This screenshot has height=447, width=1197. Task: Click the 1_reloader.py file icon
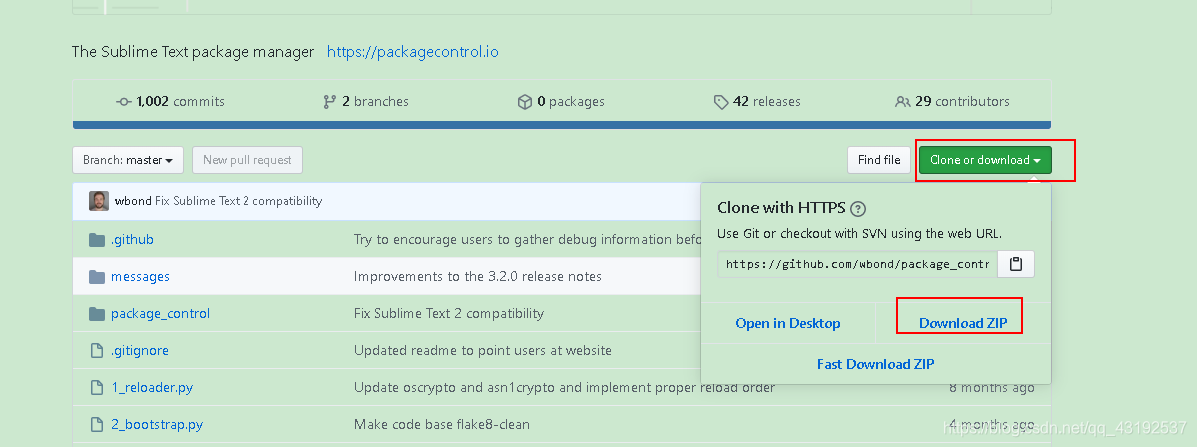(97, 388)
